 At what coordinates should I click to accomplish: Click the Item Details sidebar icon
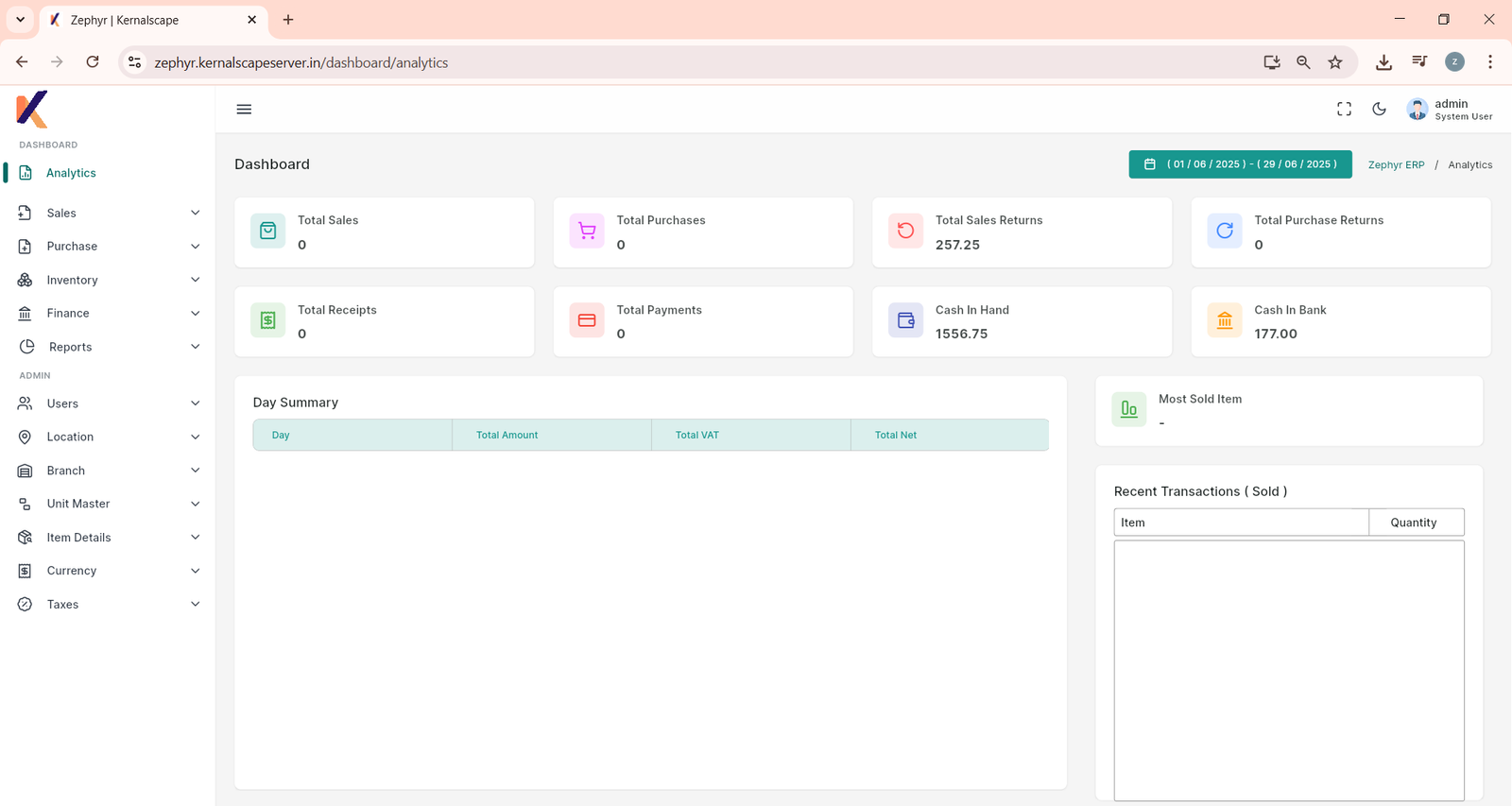coord(26,538)
